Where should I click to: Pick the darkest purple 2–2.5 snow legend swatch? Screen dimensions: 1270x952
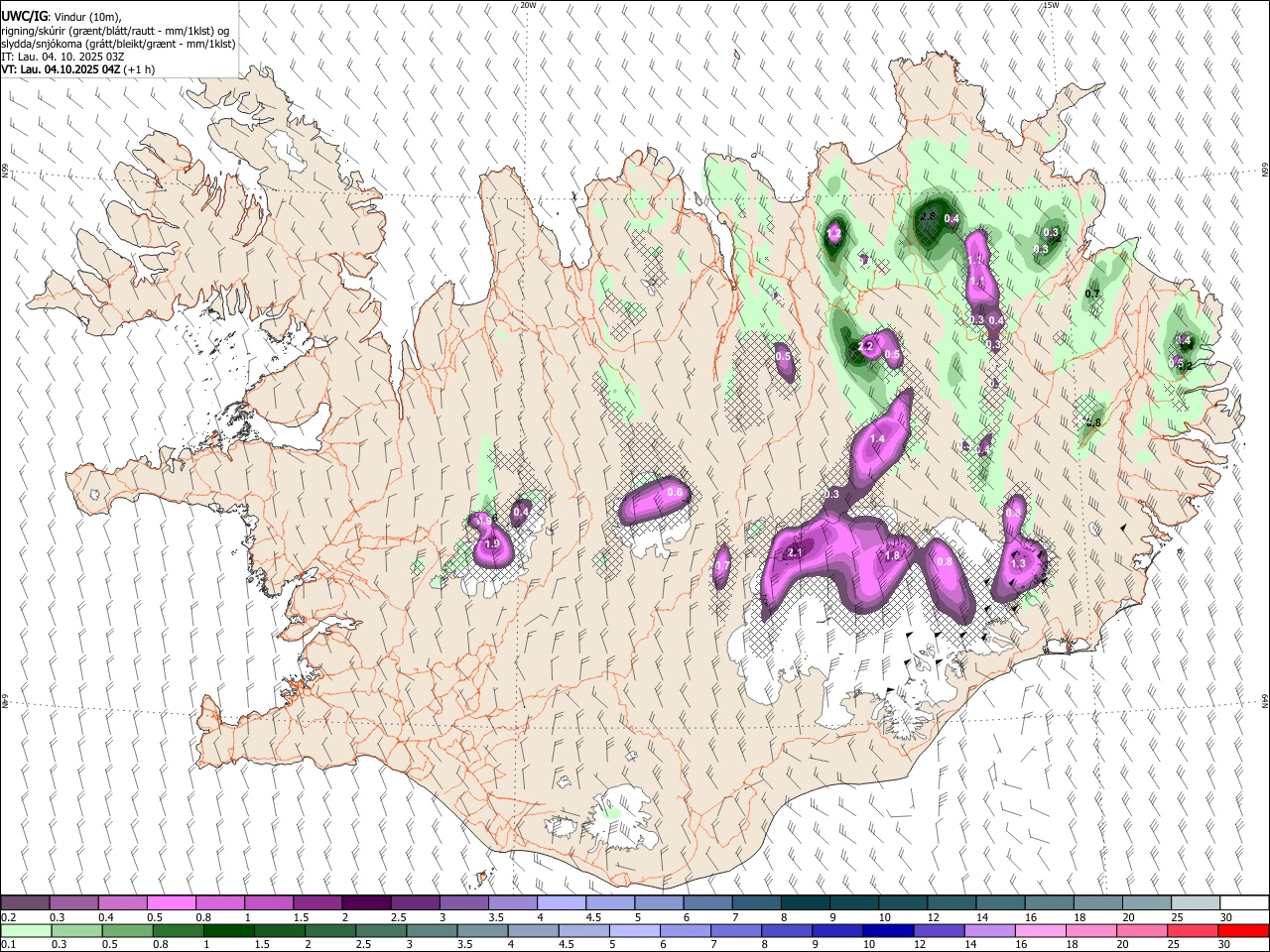coord(366,903)
